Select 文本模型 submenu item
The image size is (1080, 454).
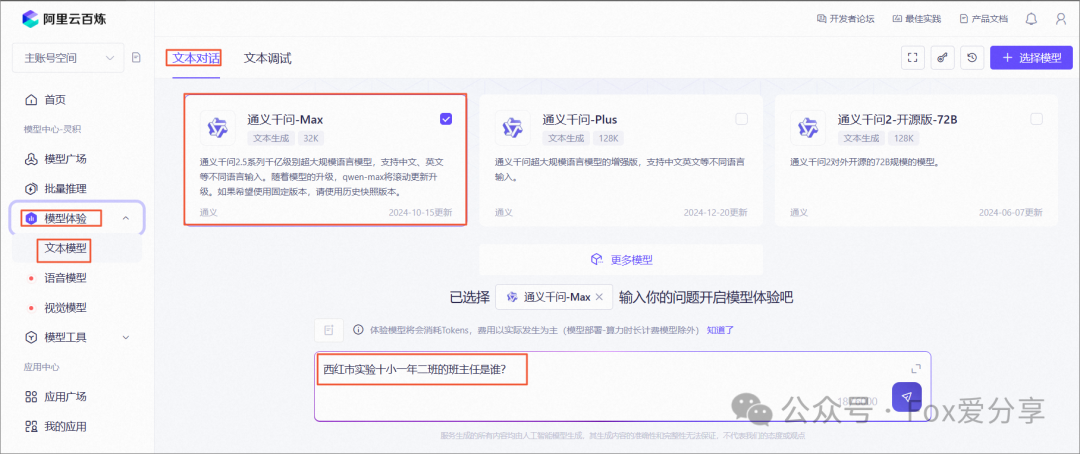click(x=65, y=248)
